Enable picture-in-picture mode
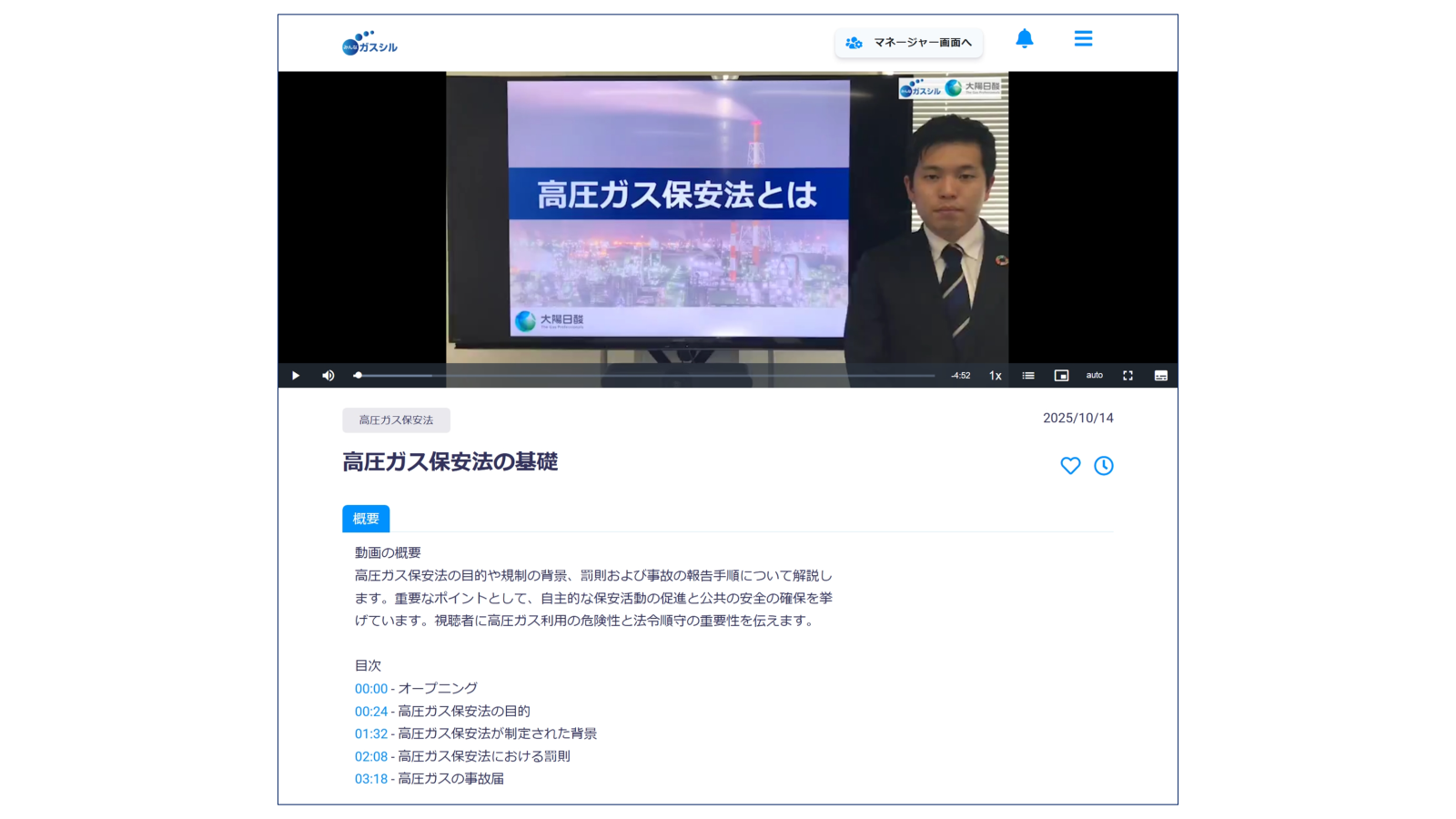Screen dimensions: 1456x819 point(1061,375)
